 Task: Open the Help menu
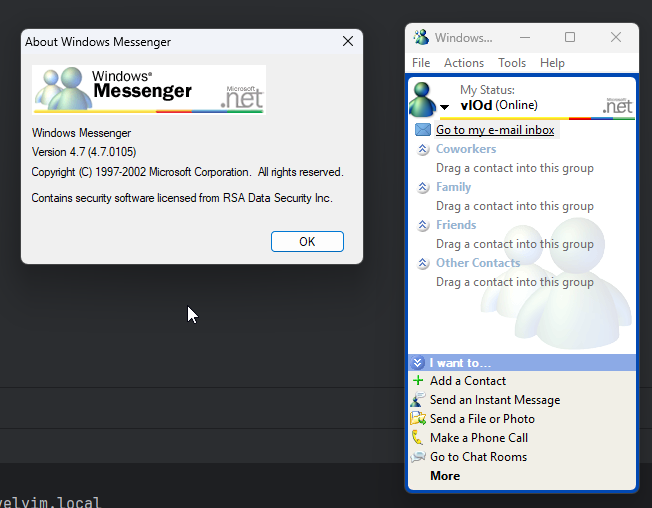[x=552, y=63]
